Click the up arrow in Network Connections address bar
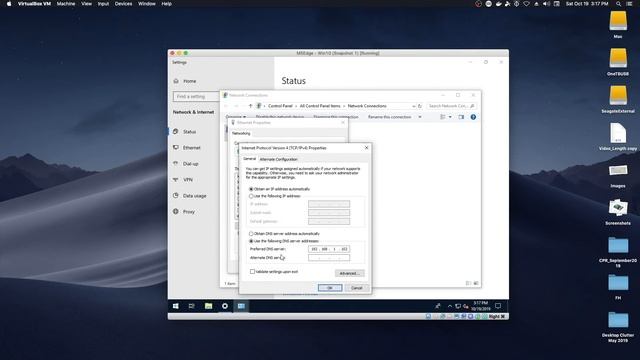The height and width of the screenshot is (360, 640). click(x=250, y=106)
